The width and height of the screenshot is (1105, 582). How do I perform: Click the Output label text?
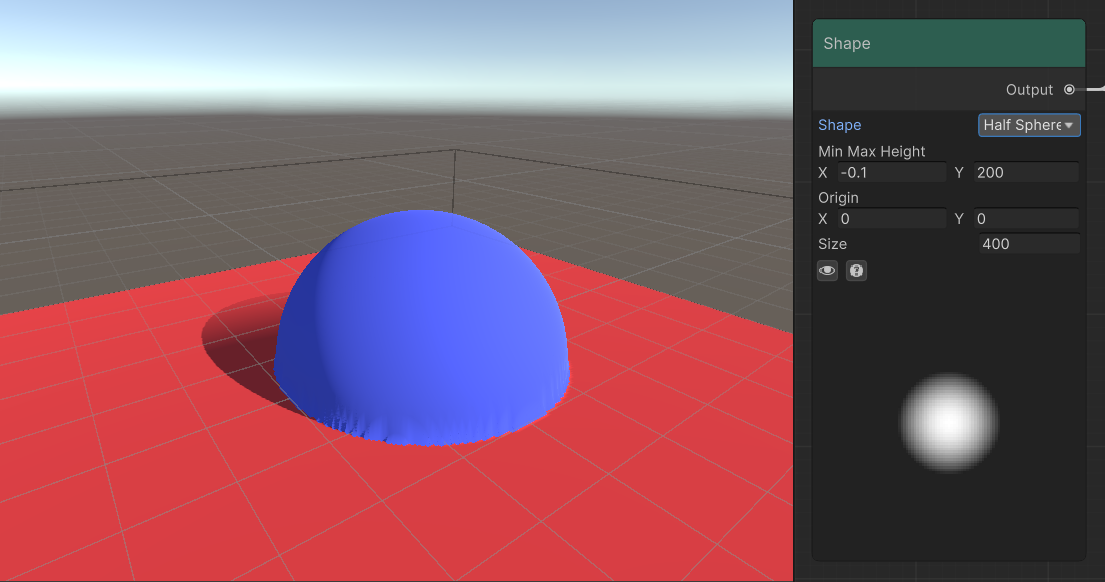point(1029,90)
